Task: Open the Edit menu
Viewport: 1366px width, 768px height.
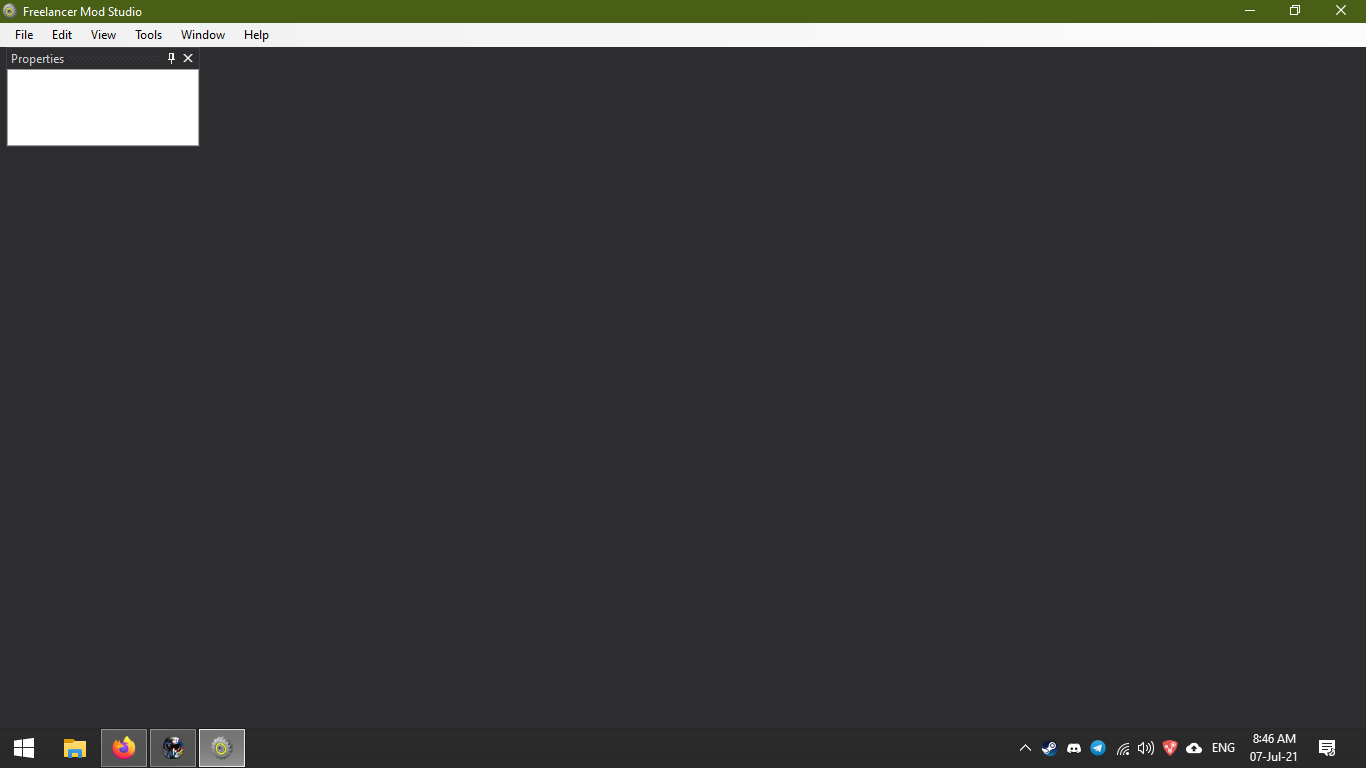Action: 62,35
